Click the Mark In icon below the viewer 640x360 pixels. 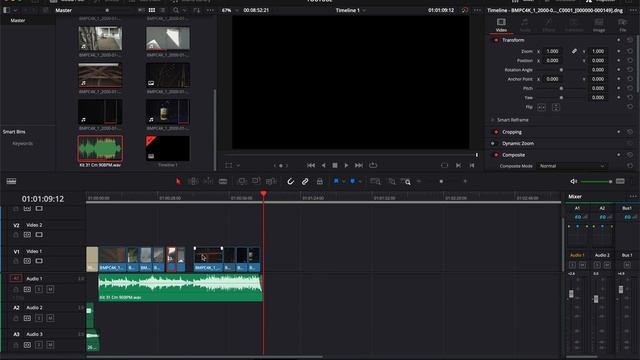tap(458, 165)
